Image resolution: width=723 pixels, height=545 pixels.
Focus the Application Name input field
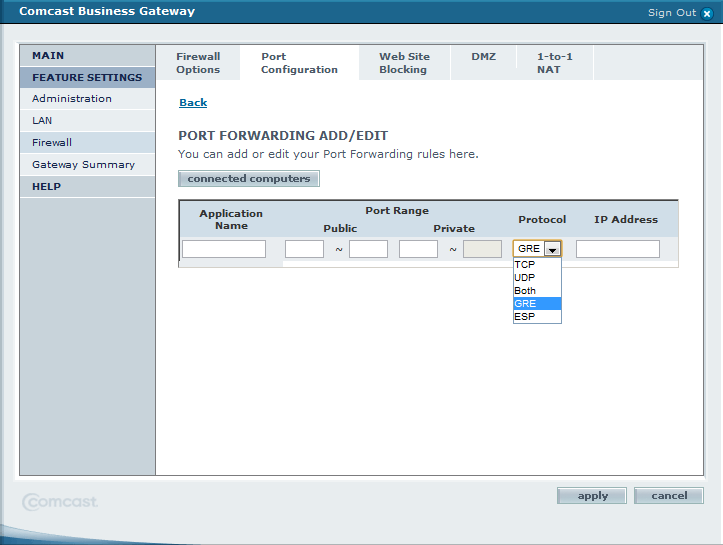[224, 249]
